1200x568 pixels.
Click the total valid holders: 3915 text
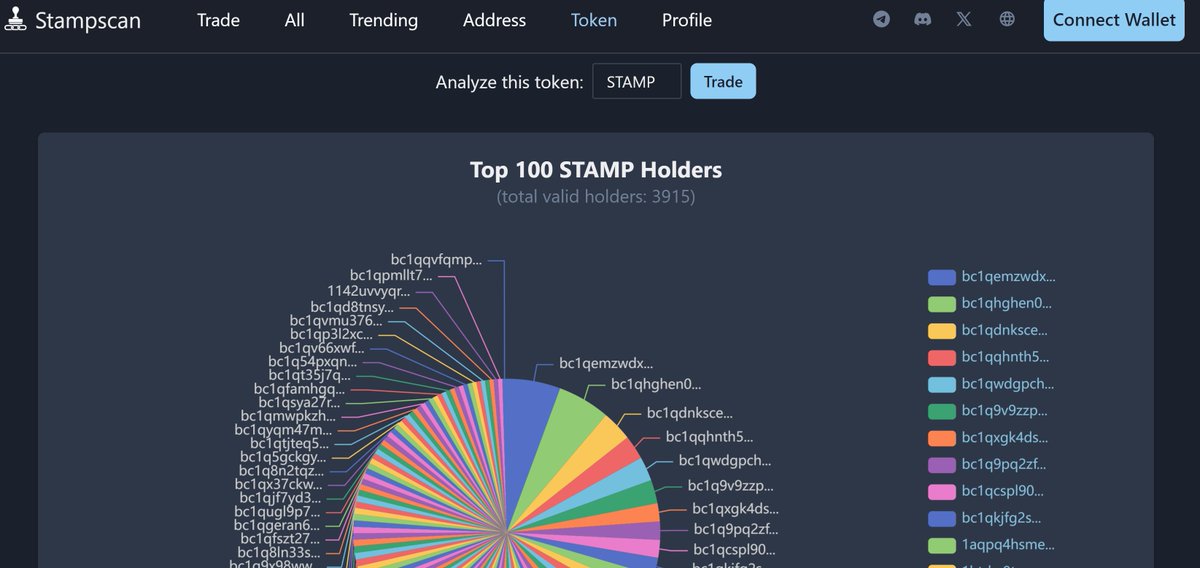[596, 197]
